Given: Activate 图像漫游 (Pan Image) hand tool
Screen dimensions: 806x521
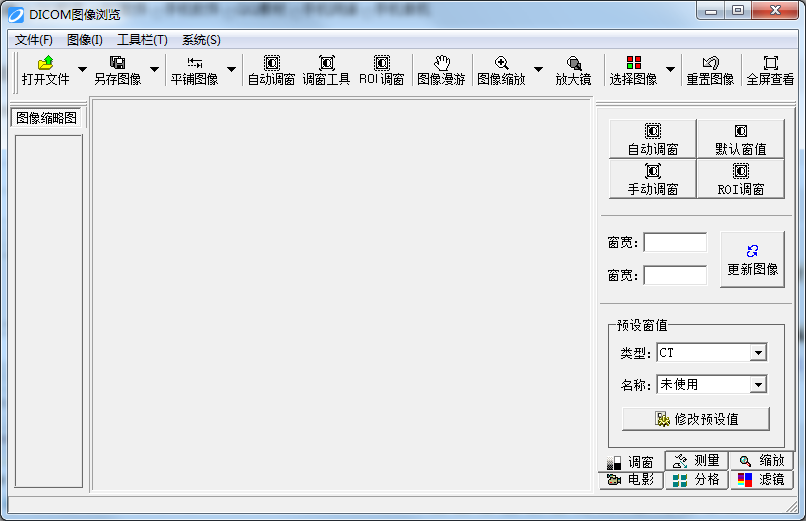Looking at the screenshot, I should point(441,70).
